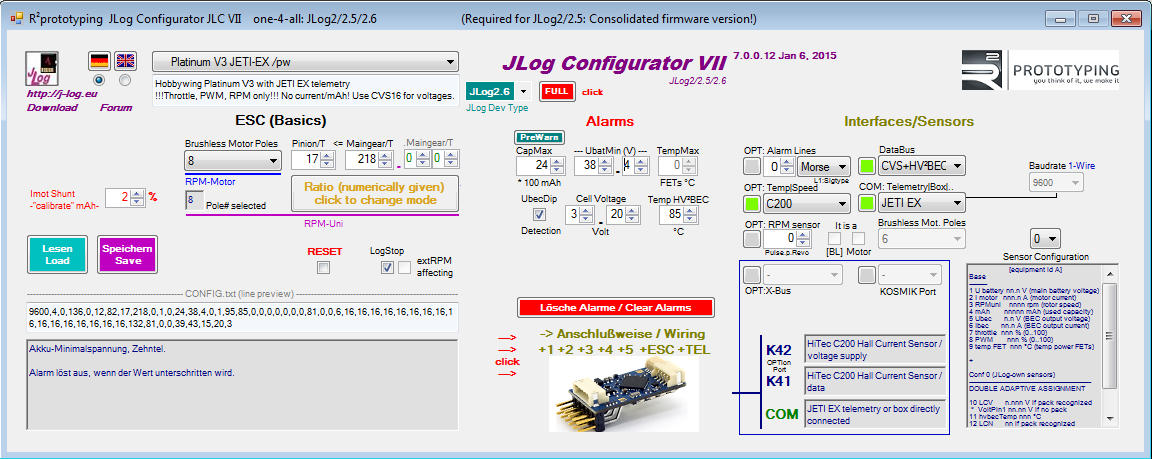Toggle the green COM Telemetry indicator

pyautogui.click(x=868, y=202)
